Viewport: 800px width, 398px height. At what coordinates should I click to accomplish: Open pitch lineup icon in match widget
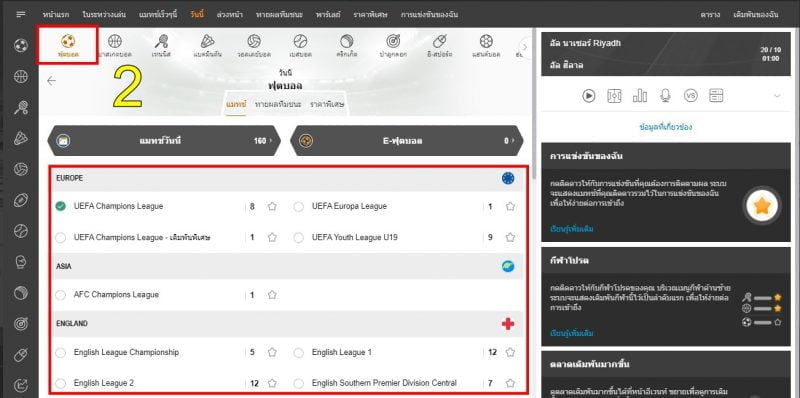pyautogui.click(x=614, y=95)
